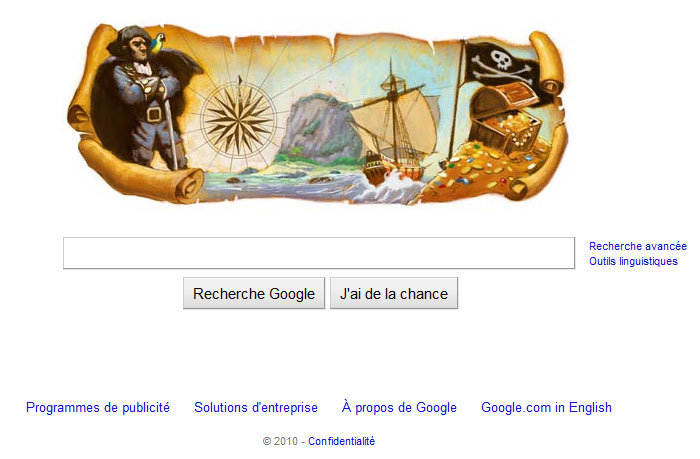Viewport: 700px width, 459px height.
Task: Click the J'ai de la chance button
Action: pos(394,293)
